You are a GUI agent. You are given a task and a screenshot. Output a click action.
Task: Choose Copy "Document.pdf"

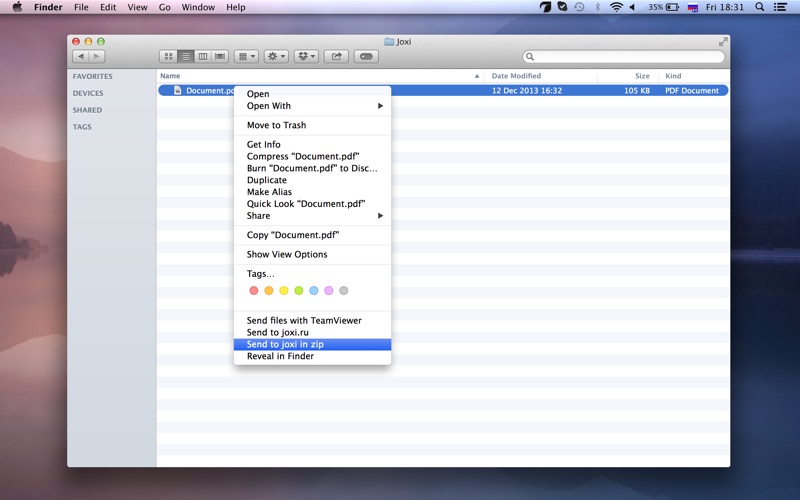click(x=312, y=235)
